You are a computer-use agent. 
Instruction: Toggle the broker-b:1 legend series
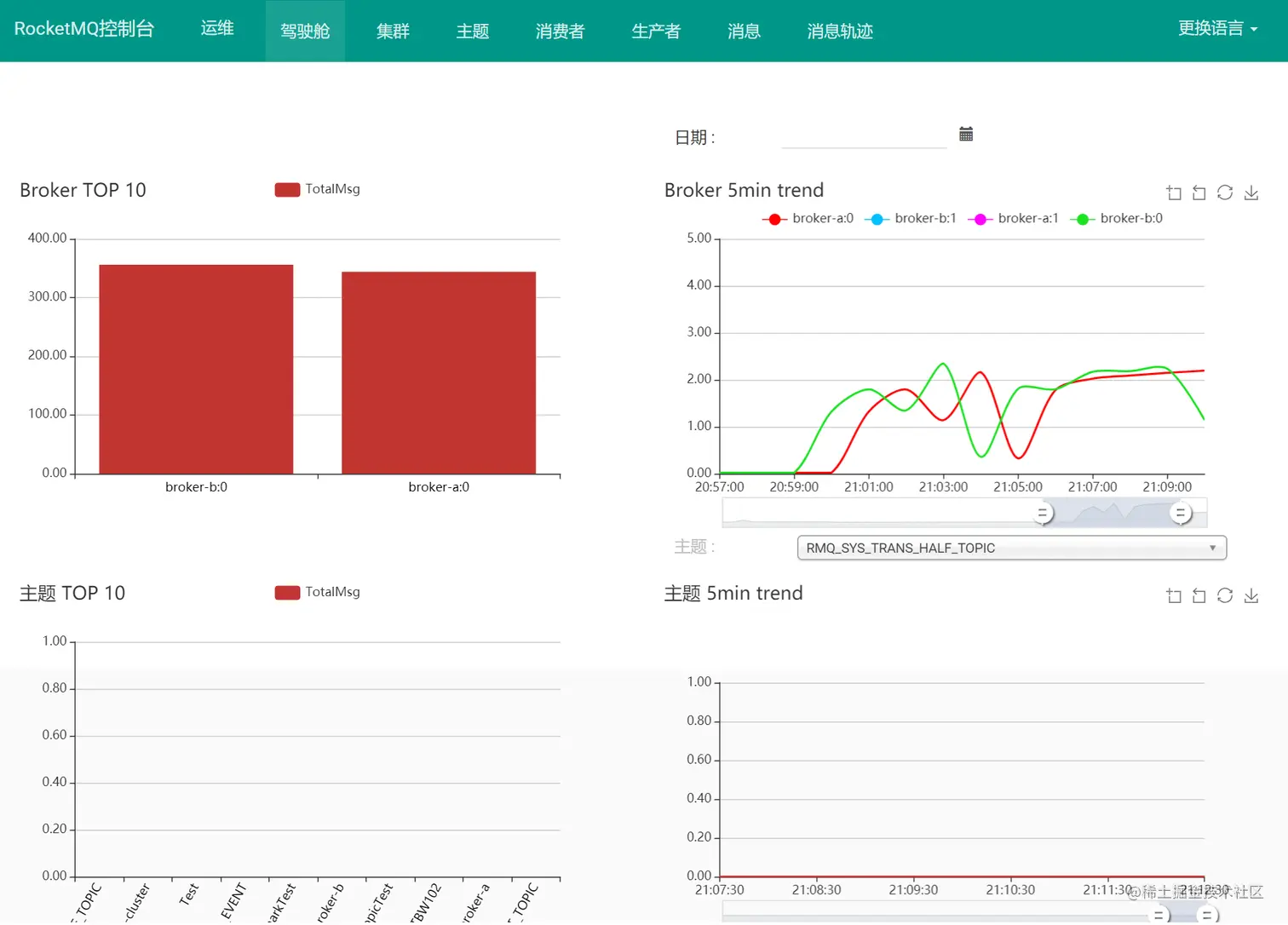911,218
